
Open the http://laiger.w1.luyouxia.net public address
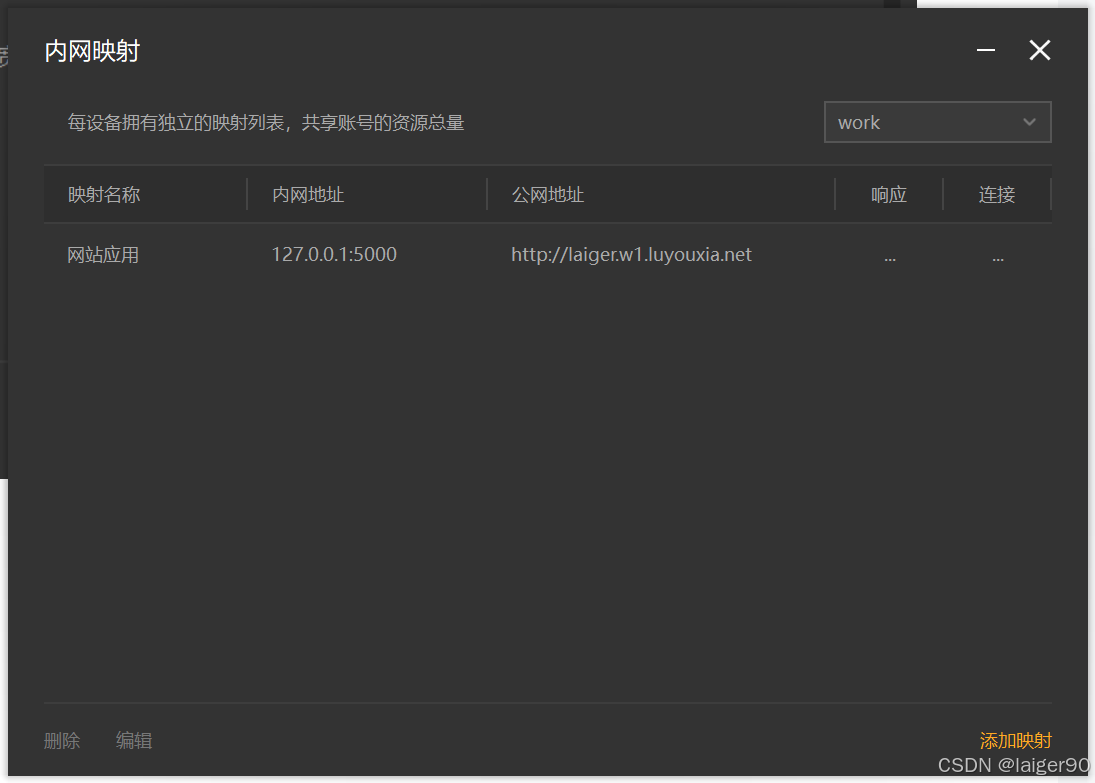click(x=631, y=254)
